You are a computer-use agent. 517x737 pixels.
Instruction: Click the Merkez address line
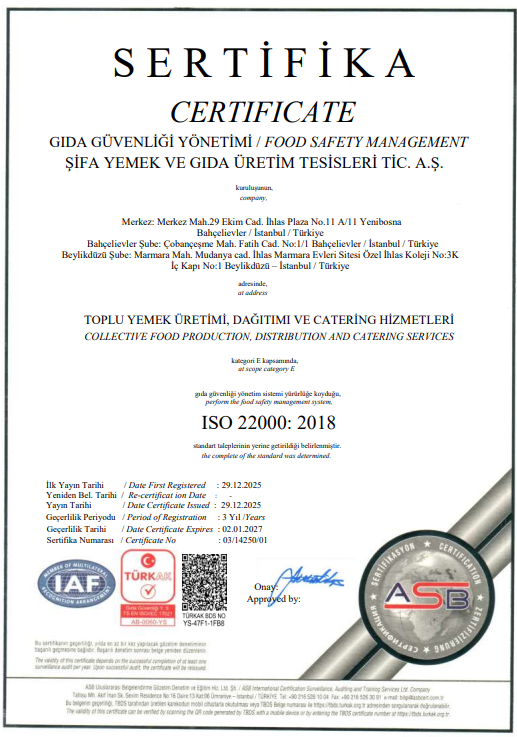(x=261, y=221)
